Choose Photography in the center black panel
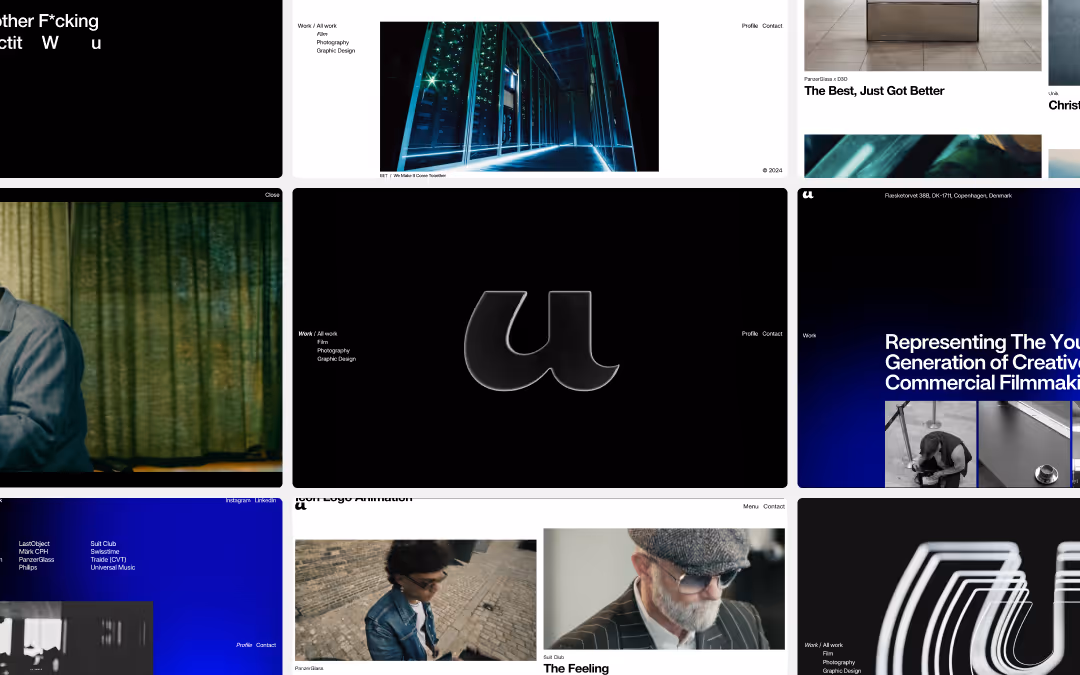The width and height of the screenshot is (1080, 675). pos(333,351)
